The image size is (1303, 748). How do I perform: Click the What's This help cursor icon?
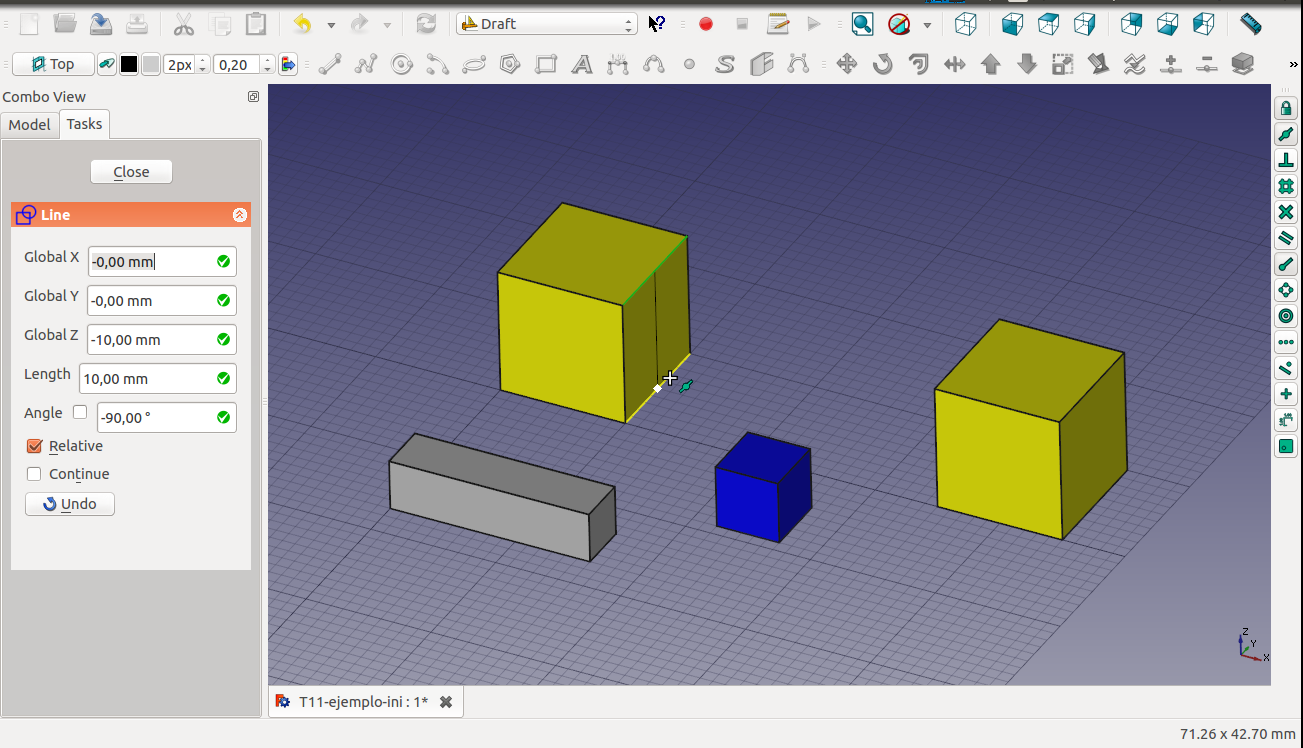(656, 24)
